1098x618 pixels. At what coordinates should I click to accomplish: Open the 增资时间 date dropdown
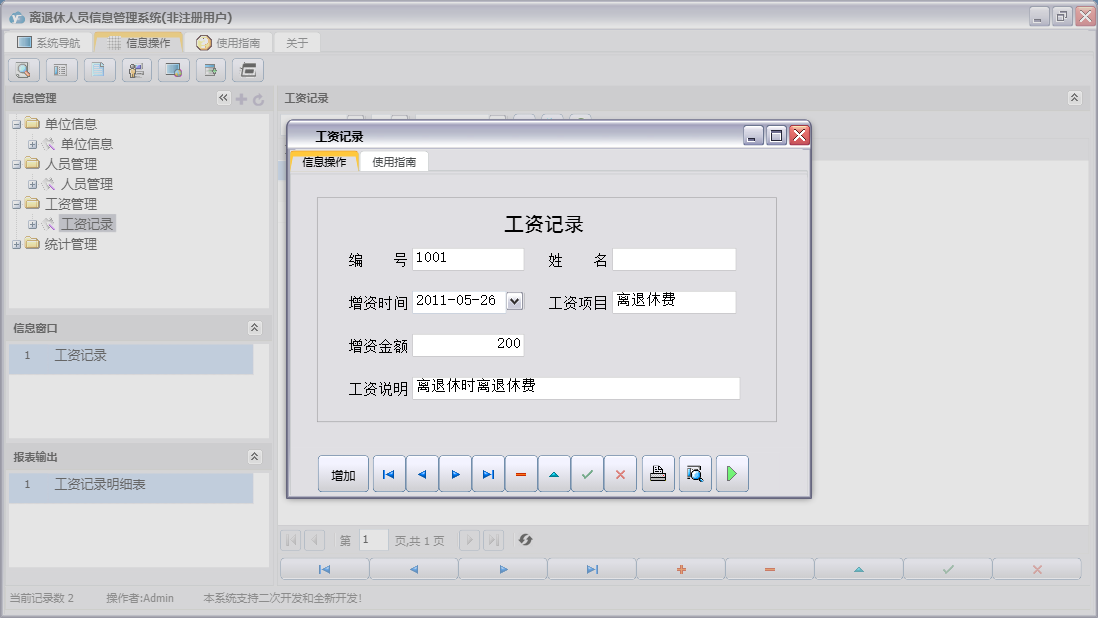click(x=515, y=301)
